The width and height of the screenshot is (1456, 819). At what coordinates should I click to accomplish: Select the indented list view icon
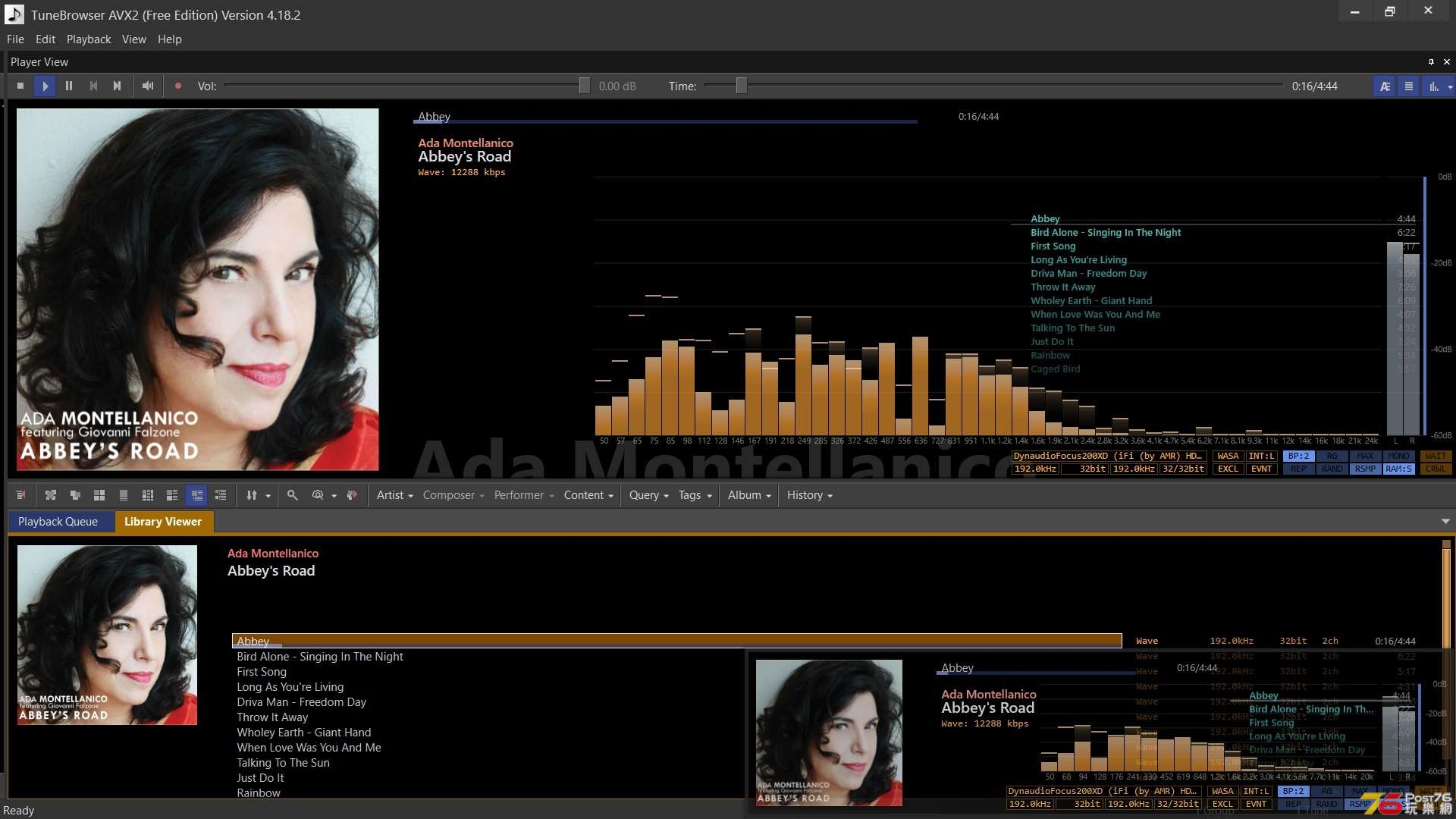pos(221,495)
